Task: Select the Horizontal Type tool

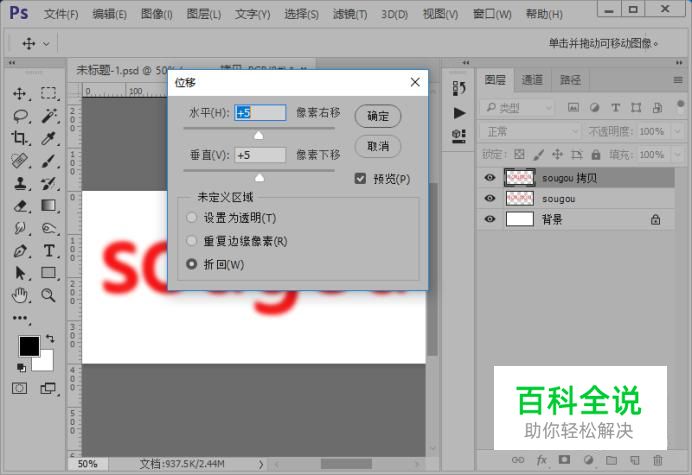Action: click(49, 251)
